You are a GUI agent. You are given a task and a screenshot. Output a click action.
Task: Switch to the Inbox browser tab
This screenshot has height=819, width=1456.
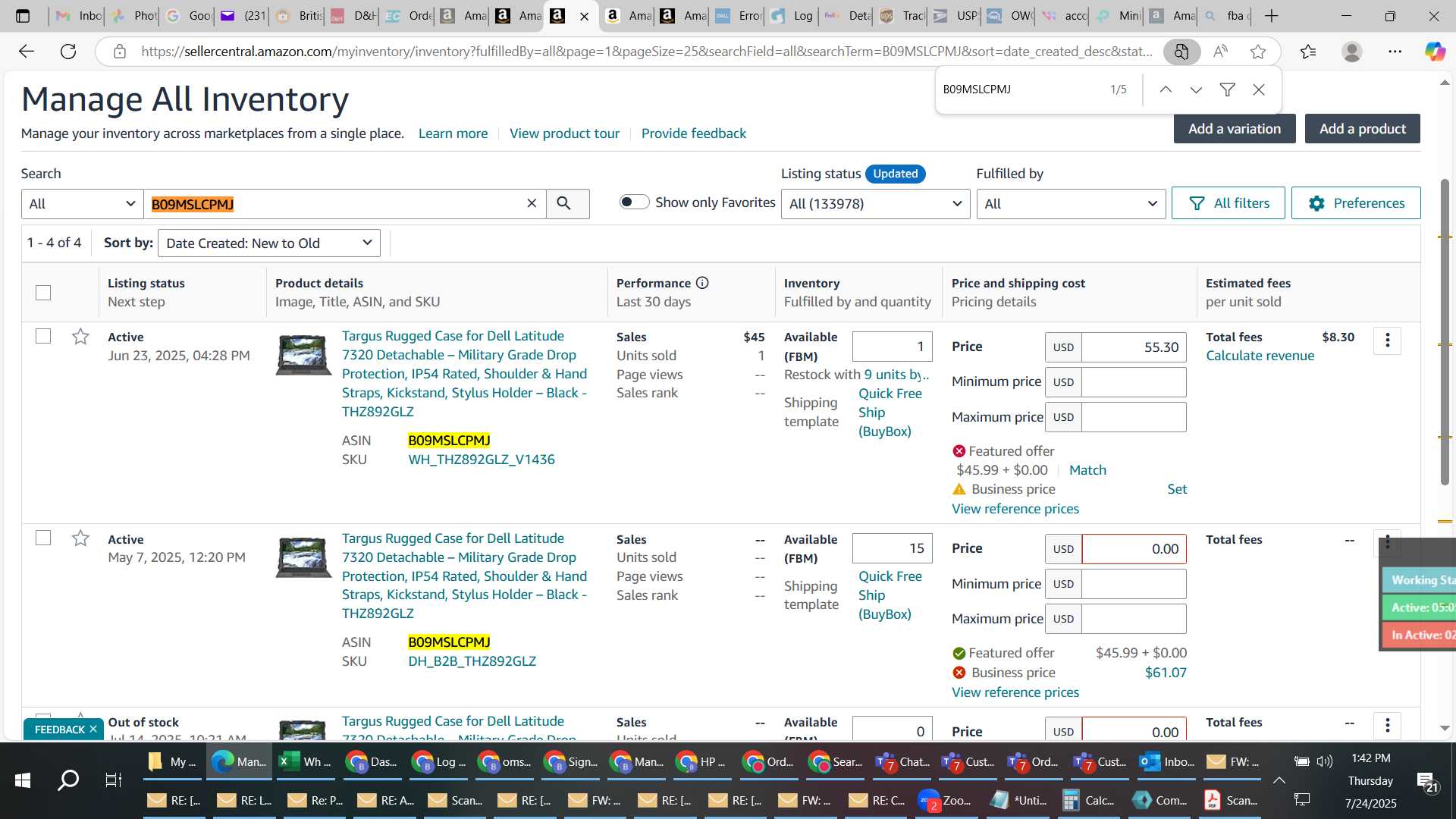tap(77, 16)
